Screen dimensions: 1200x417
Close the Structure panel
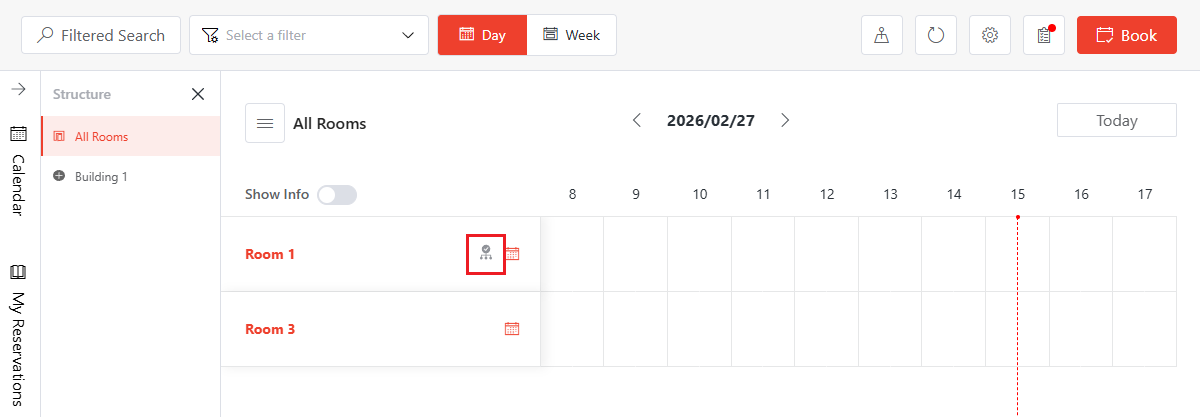click(198, 94)
